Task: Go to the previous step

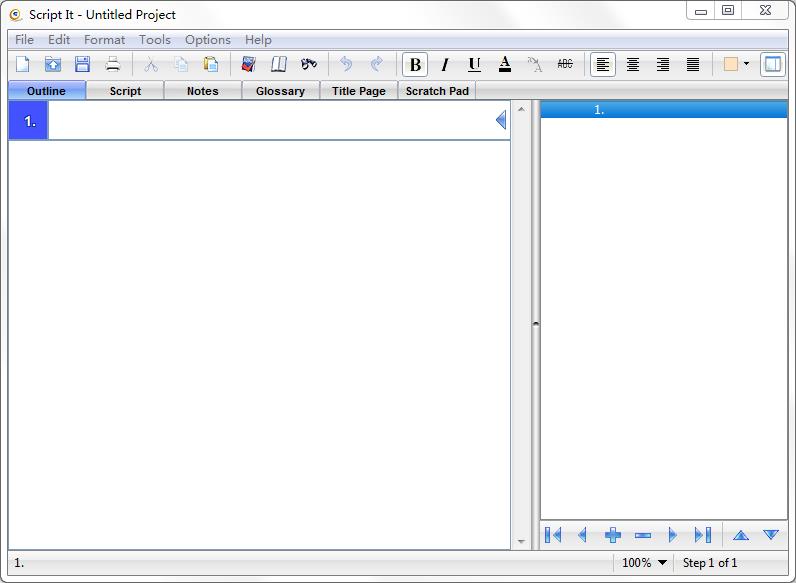Action: point(583,535)
